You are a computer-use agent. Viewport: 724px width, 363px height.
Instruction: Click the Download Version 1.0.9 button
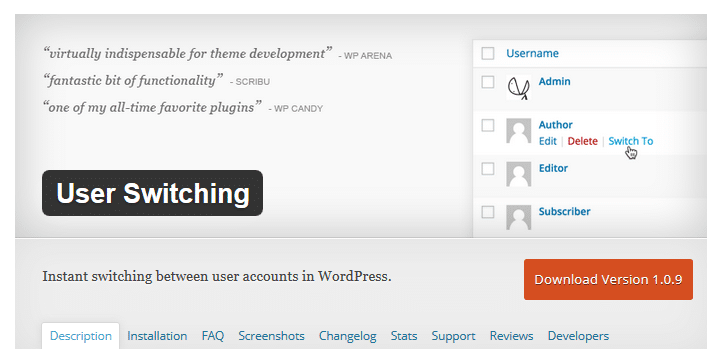click(x=608, y=279)
